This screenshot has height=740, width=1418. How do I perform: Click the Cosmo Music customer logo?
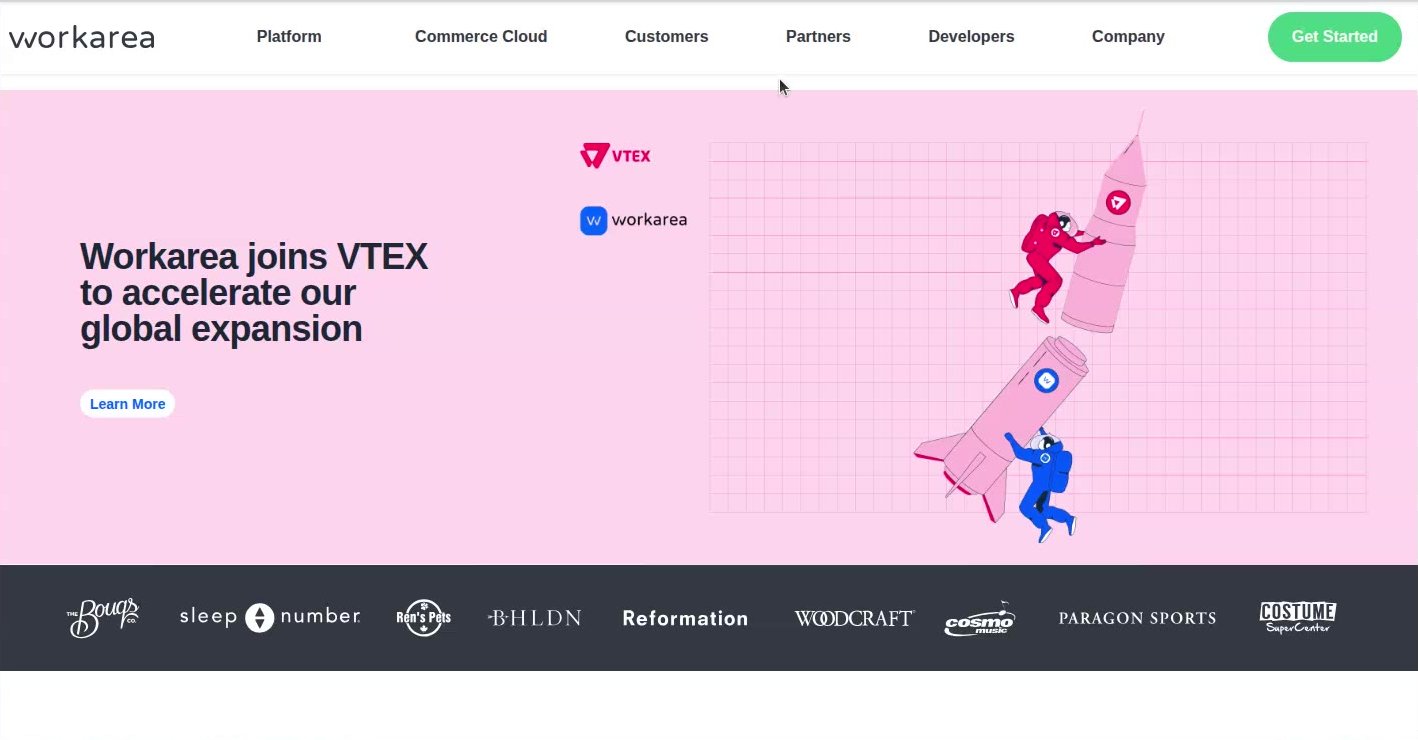coord(980,618)
